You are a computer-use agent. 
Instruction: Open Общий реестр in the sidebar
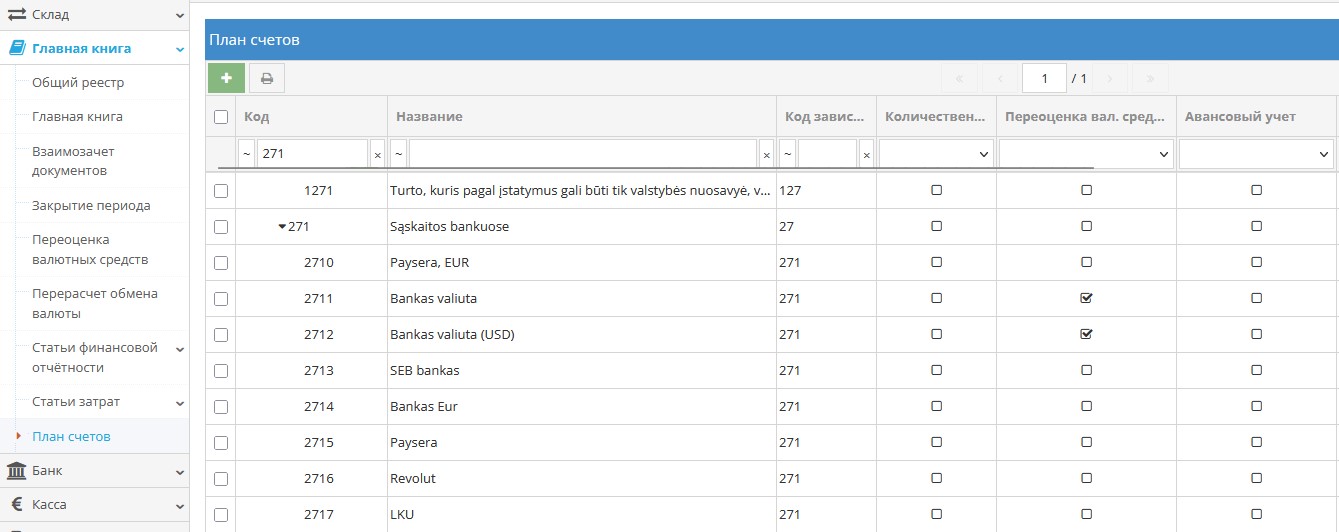(78, 83)
